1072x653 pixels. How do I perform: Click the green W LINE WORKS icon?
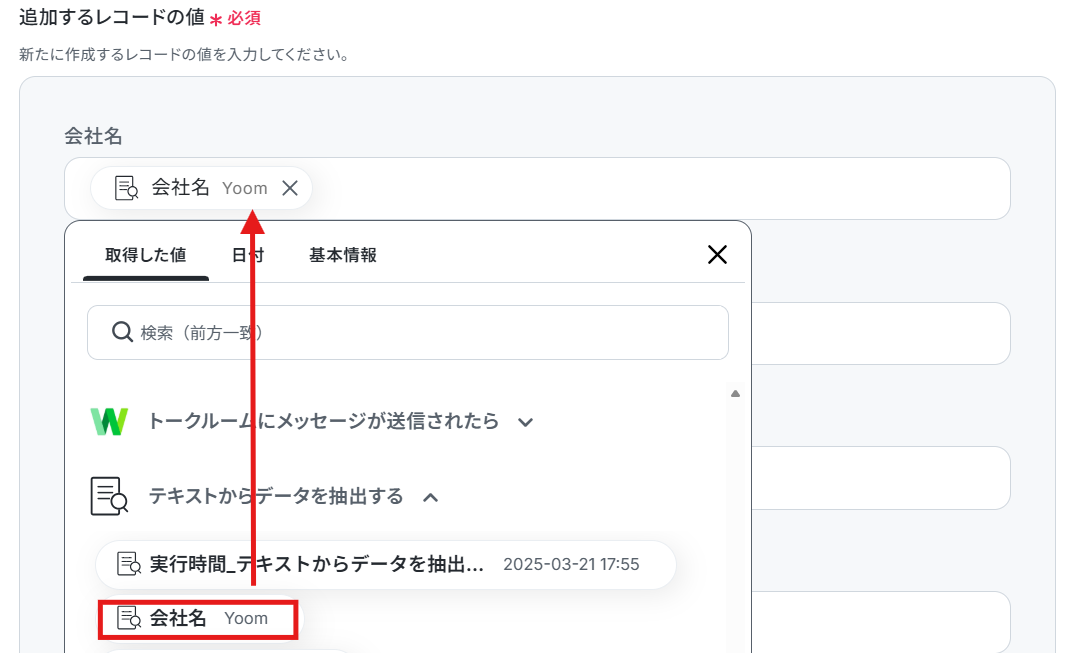109,421
